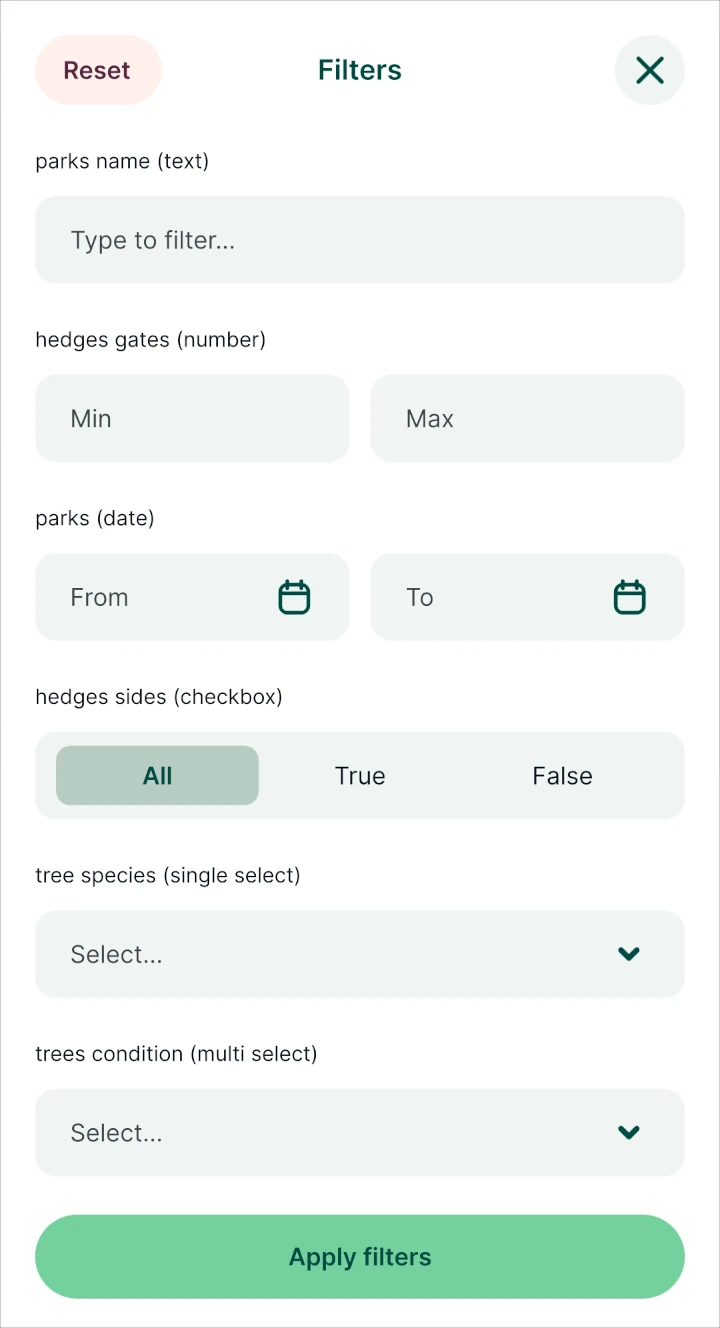The width and height of the screenshot is (720, 1328).
Task: Set hedges sides filter to False
Action: tap(562, 775)
